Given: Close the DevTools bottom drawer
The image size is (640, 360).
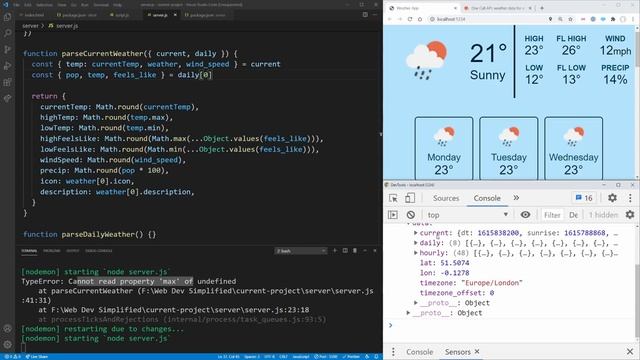Looking at the screenshot, I should (630, 351).
